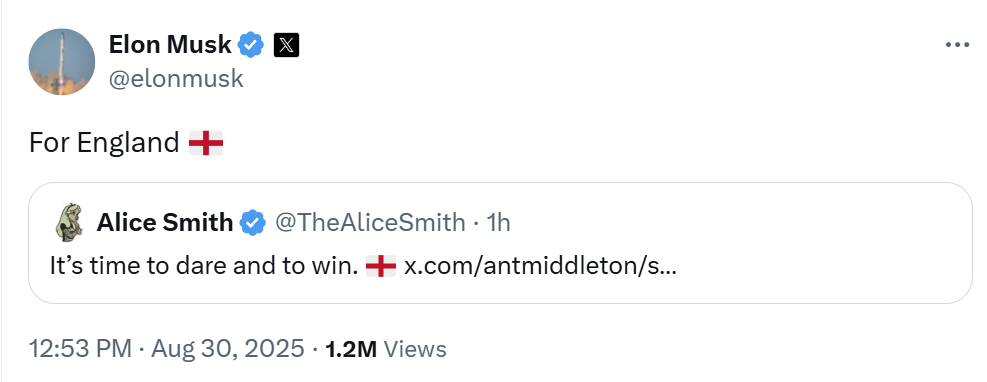View the 1.2M Views analytics
Image resolution: width=987 pixels, height=382 pixels.
click(x=385, y=349)
